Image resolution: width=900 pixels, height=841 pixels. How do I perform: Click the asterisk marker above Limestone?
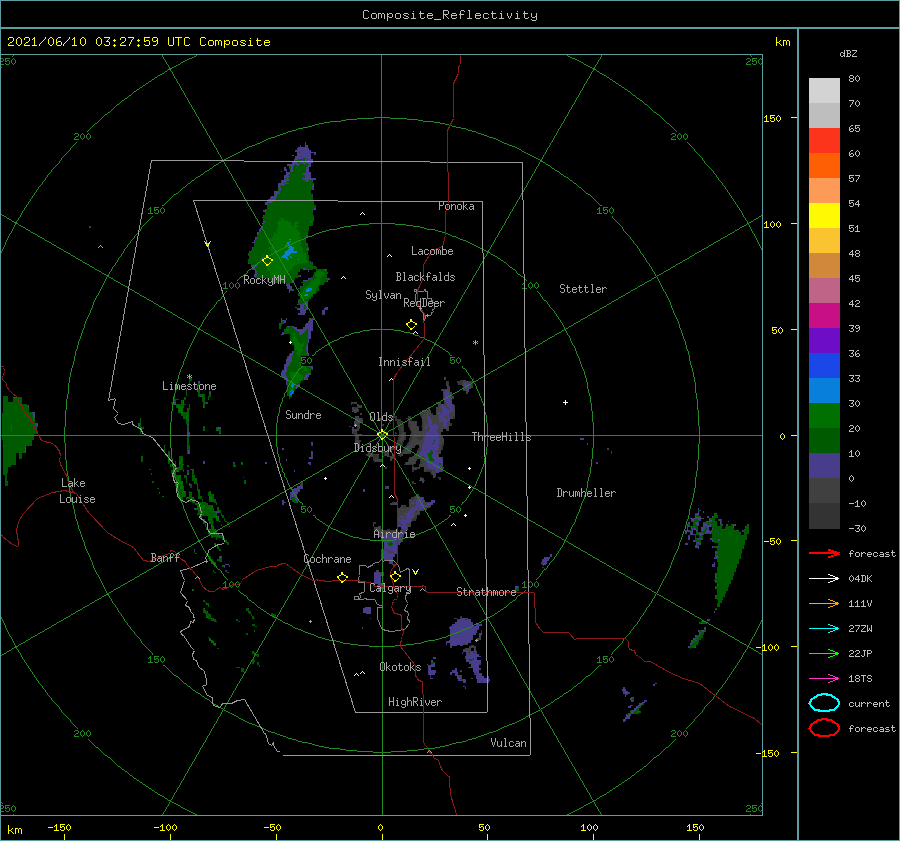(189, 377)
